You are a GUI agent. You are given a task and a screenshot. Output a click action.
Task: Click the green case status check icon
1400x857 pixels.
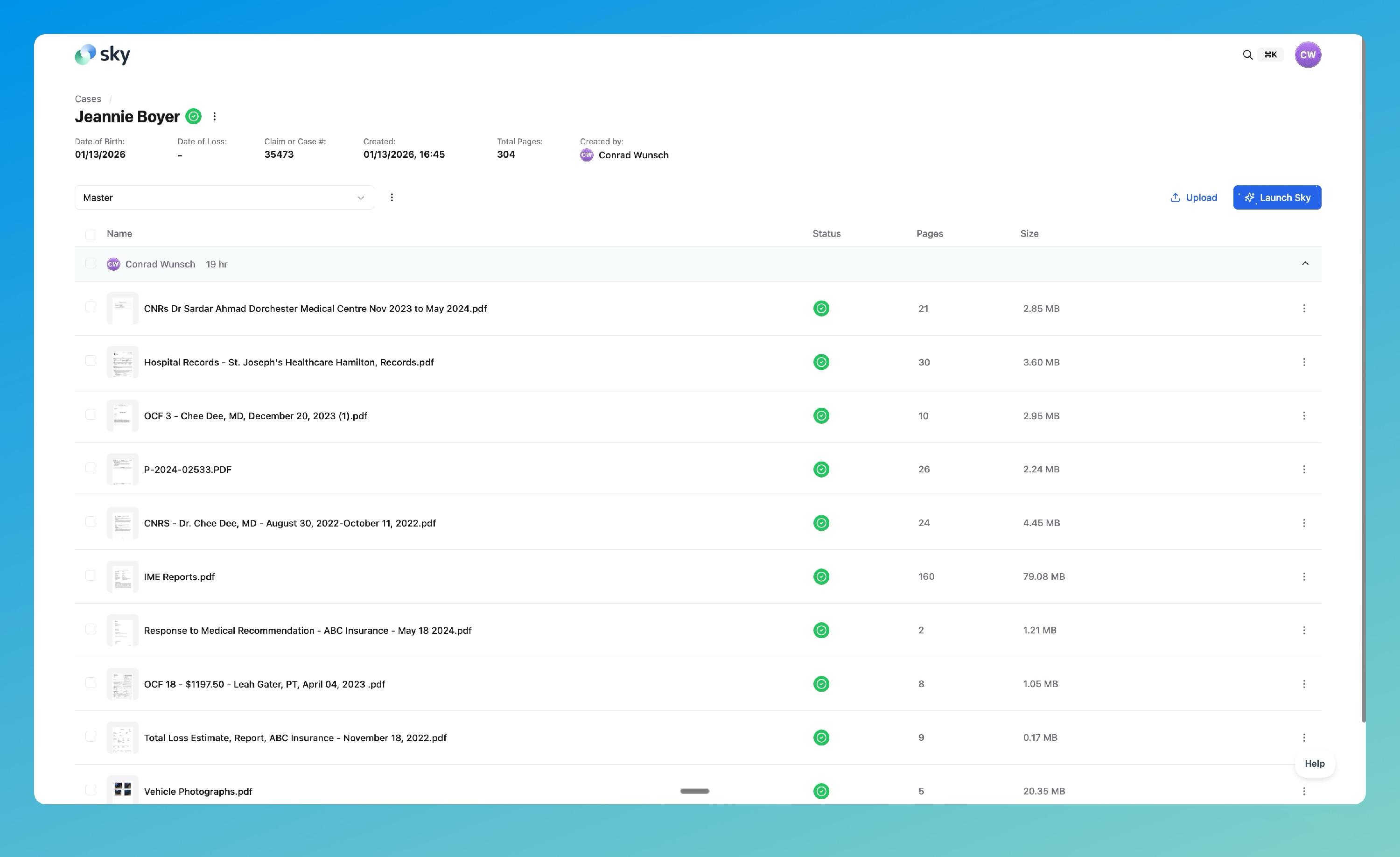(x=194, y=117)
